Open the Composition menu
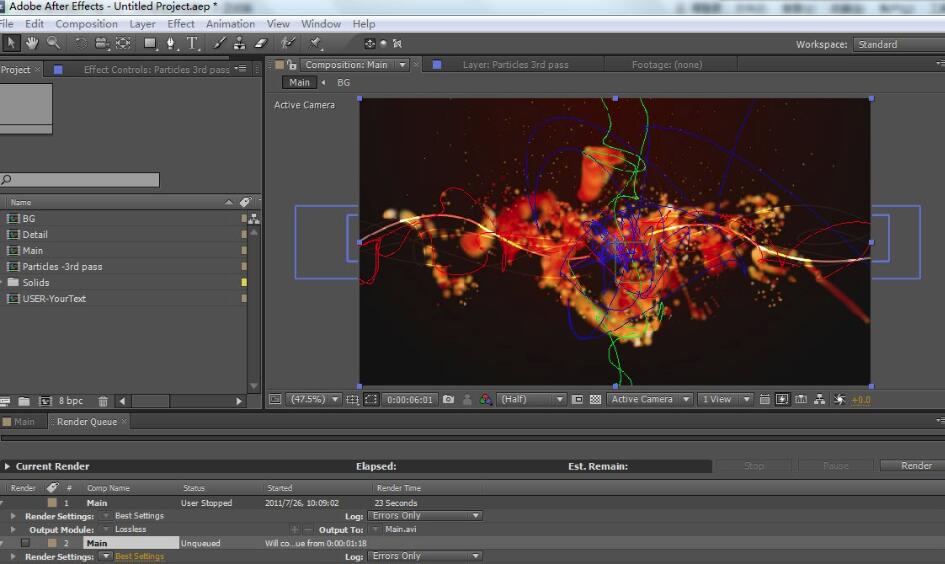This screenshot has height=564, width=945. 86,24
